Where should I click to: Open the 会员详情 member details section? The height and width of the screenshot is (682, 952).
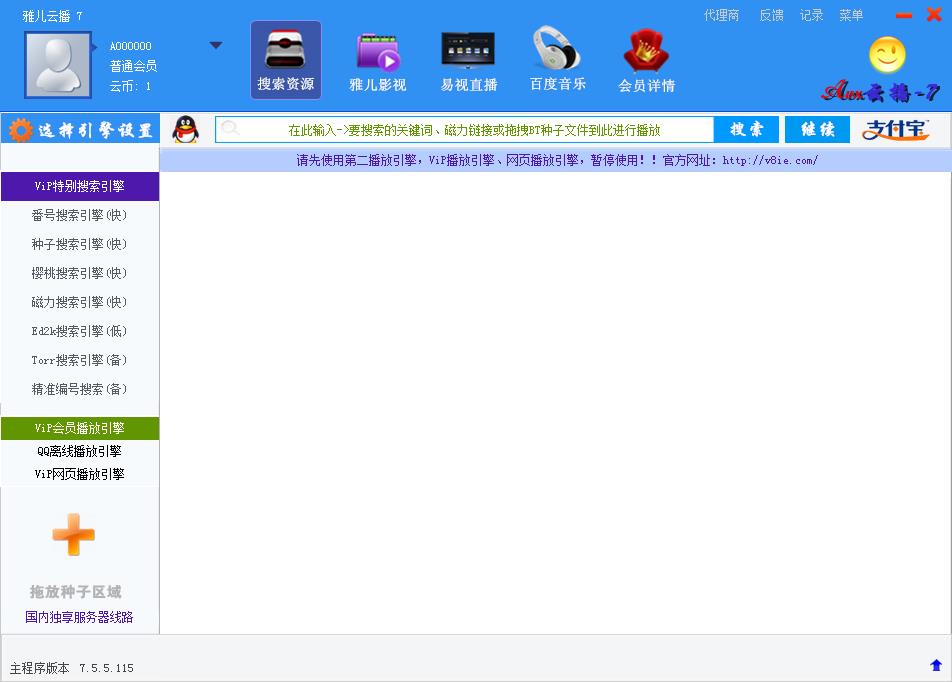[646, 61]
